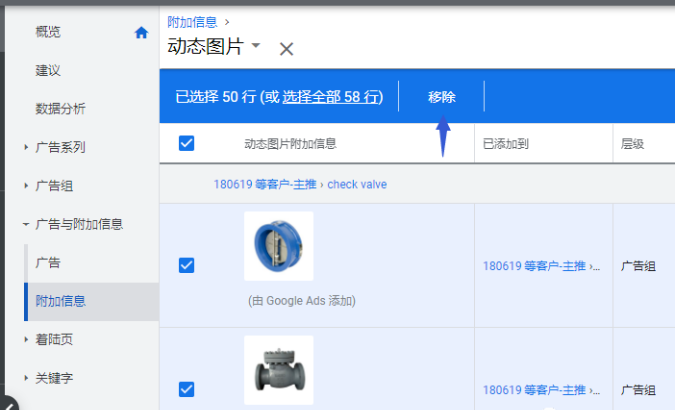
Task: Uncheck the gray valve row checkbox
Action: coord(186,389)
